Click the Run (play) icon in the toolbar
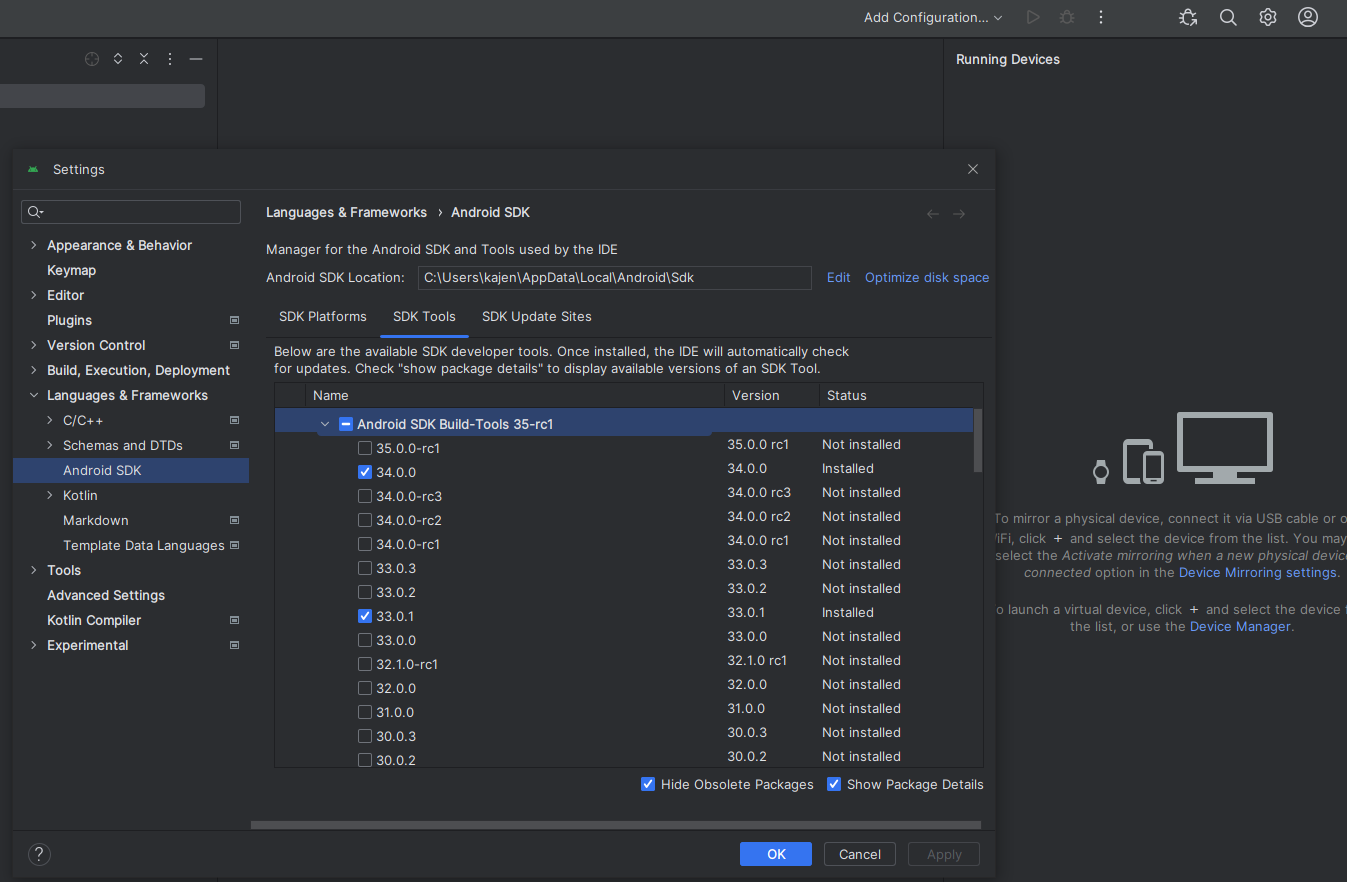Screen dimensions: 1347x882 (x=1033, y=17)
